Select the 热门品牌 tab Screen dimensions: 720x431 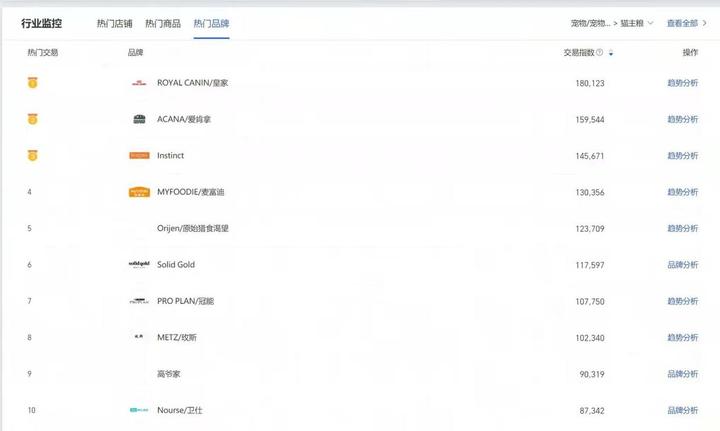[211, 23]
